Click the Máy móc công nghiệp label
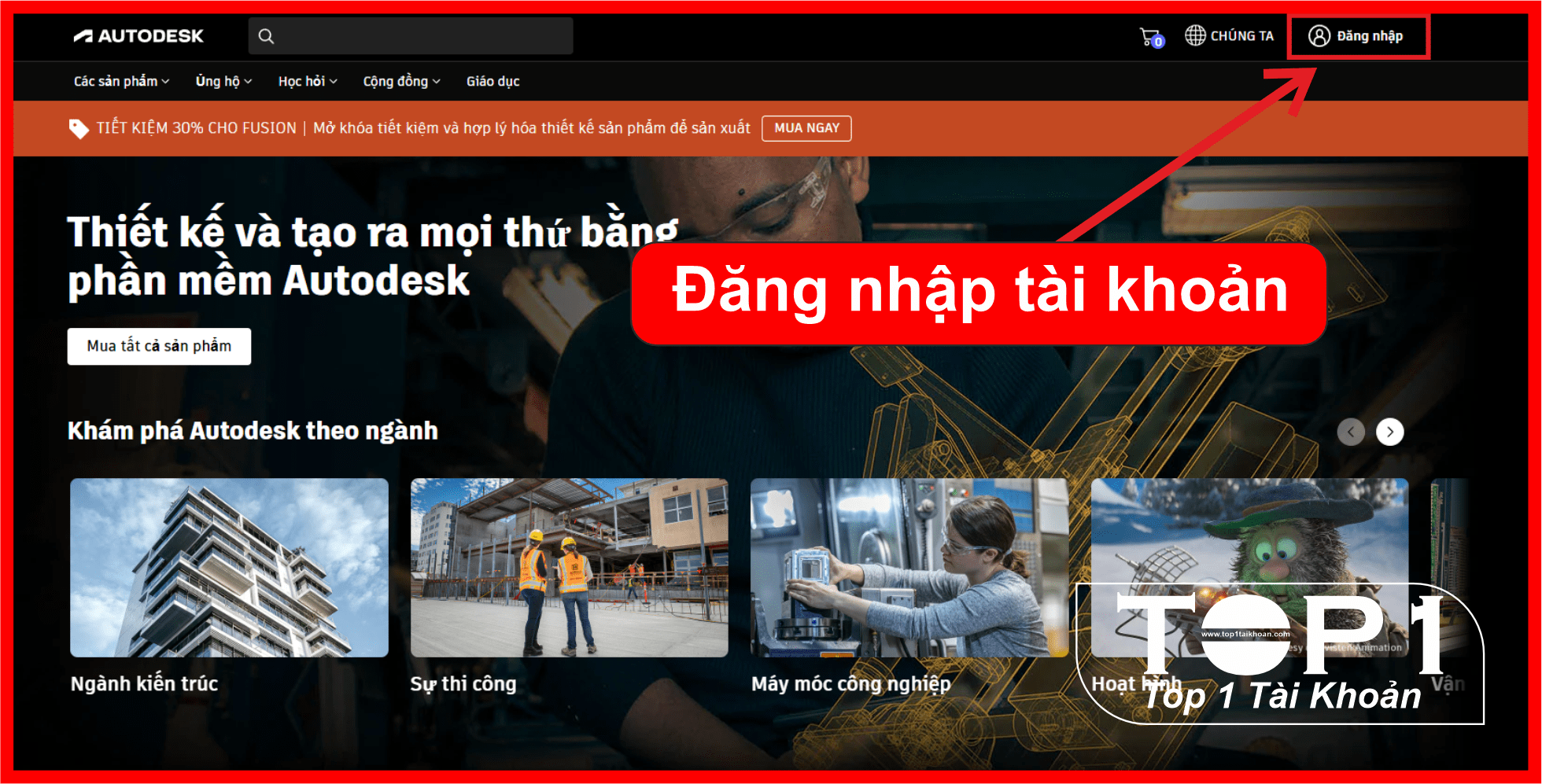The height and width of the screenshot is (784, 1542). pyautogui.click(x=851, y=684)
